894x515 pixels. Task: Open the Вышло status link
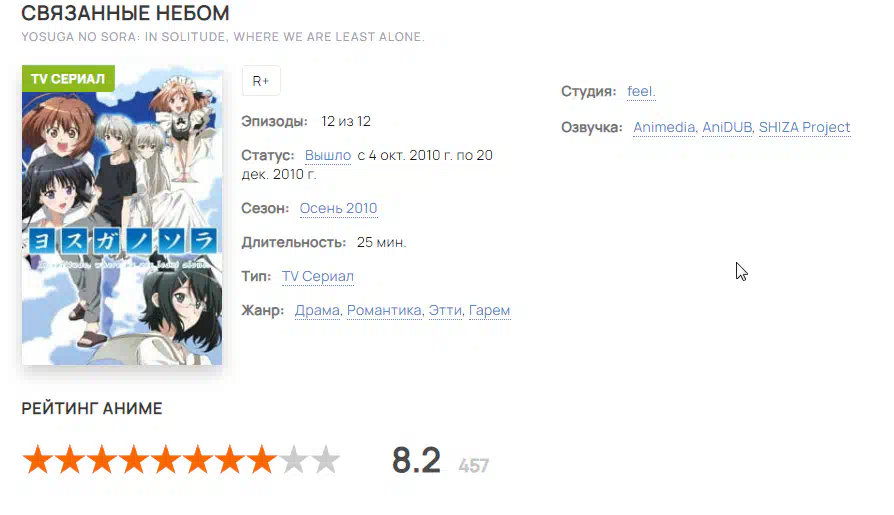(x=328, y=155)
